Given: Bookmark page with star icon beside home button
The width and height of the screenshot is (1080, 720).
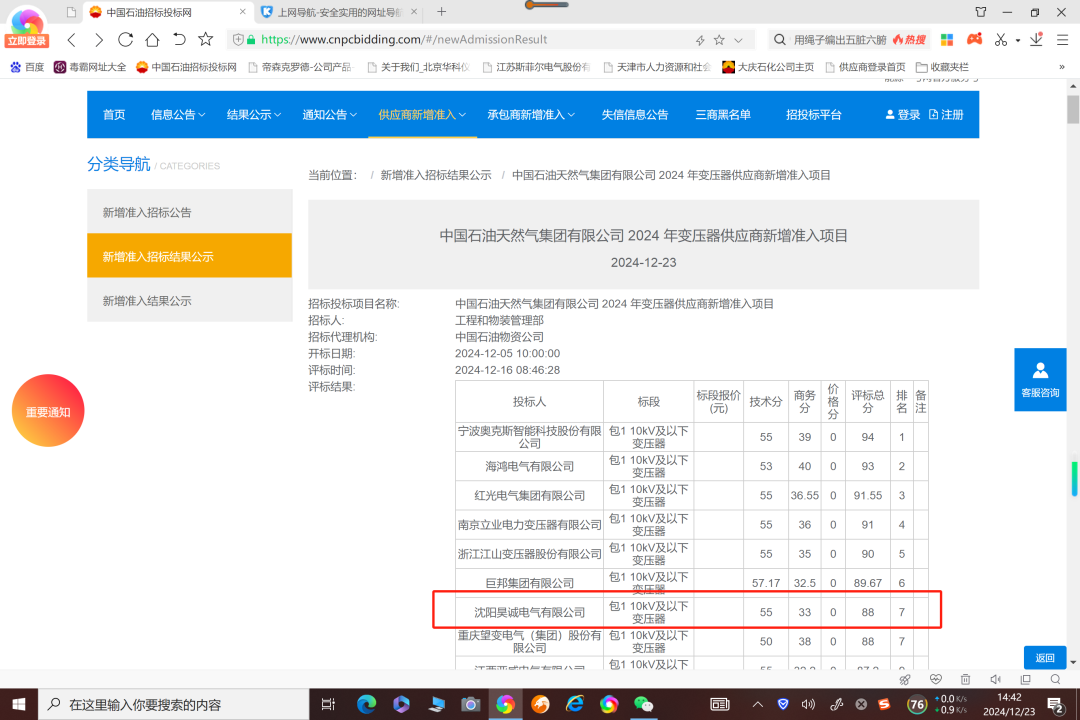Looking at the screenshot, I should click(205, 39).
